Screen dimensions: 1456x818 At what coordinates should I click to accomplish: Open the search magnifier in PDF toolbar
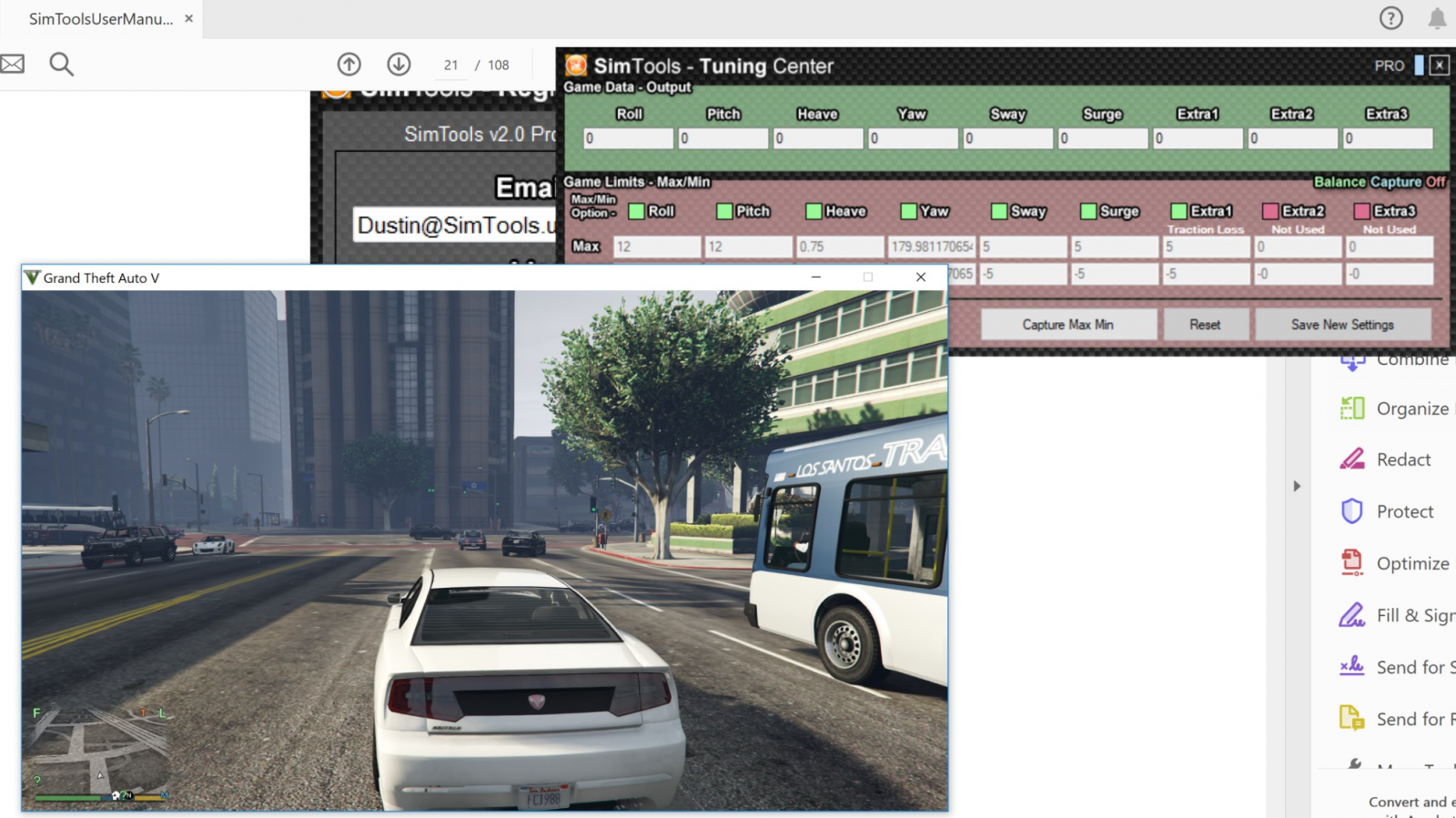(x=61, y=64)
